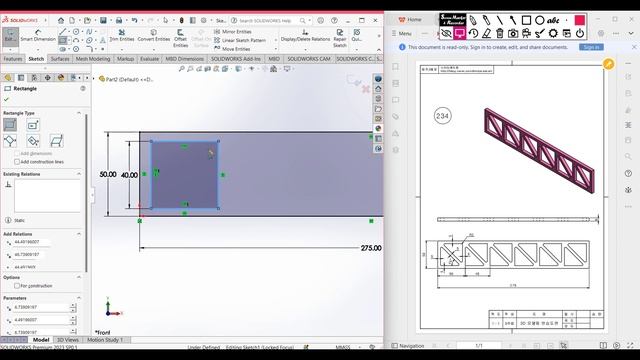Switch to the Surfaces tab
The height and width of the screenshot is (360, 640).
60,59
